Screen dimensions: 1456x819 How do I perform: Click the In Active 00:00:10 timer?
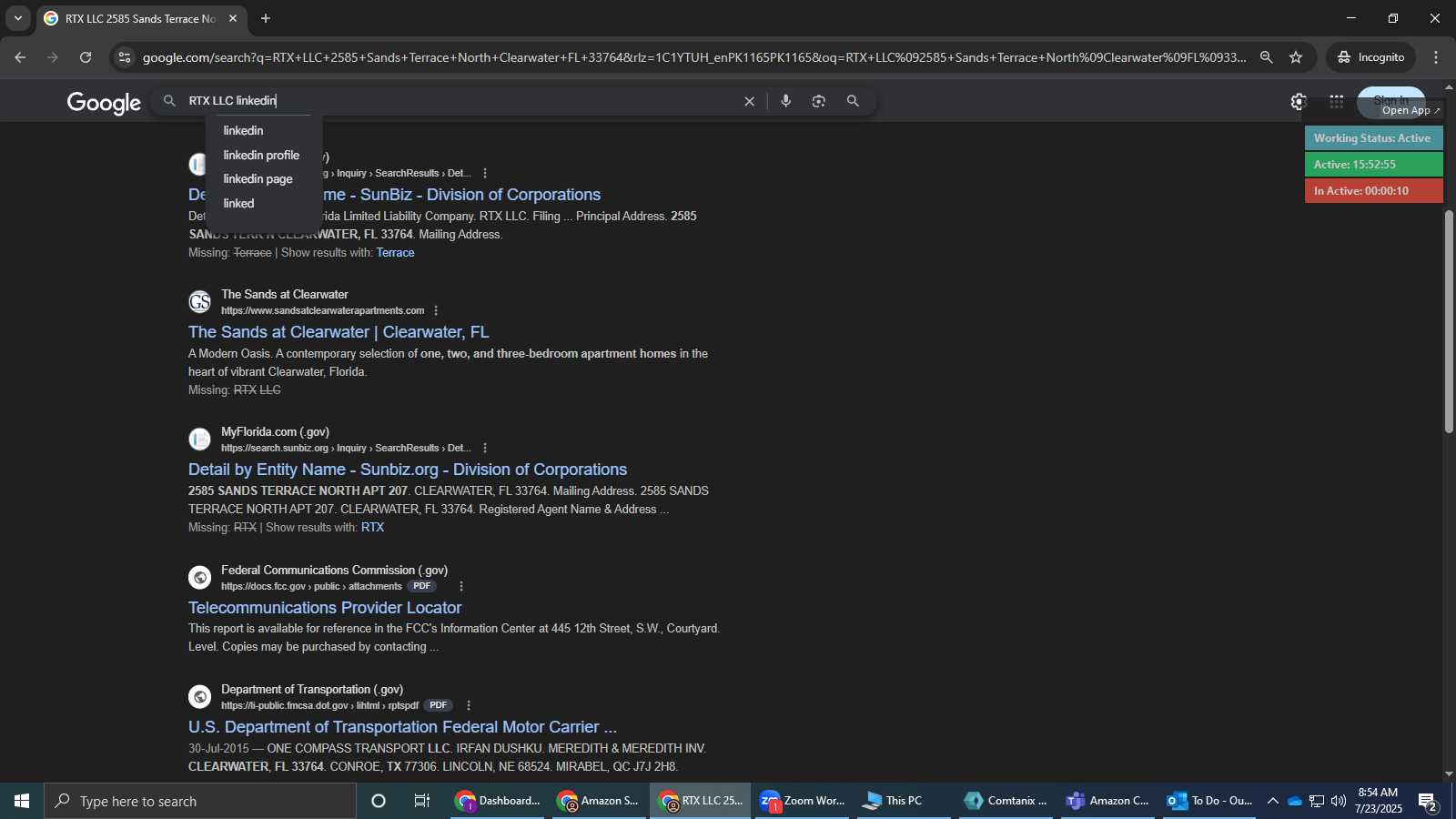[1373, 191]
